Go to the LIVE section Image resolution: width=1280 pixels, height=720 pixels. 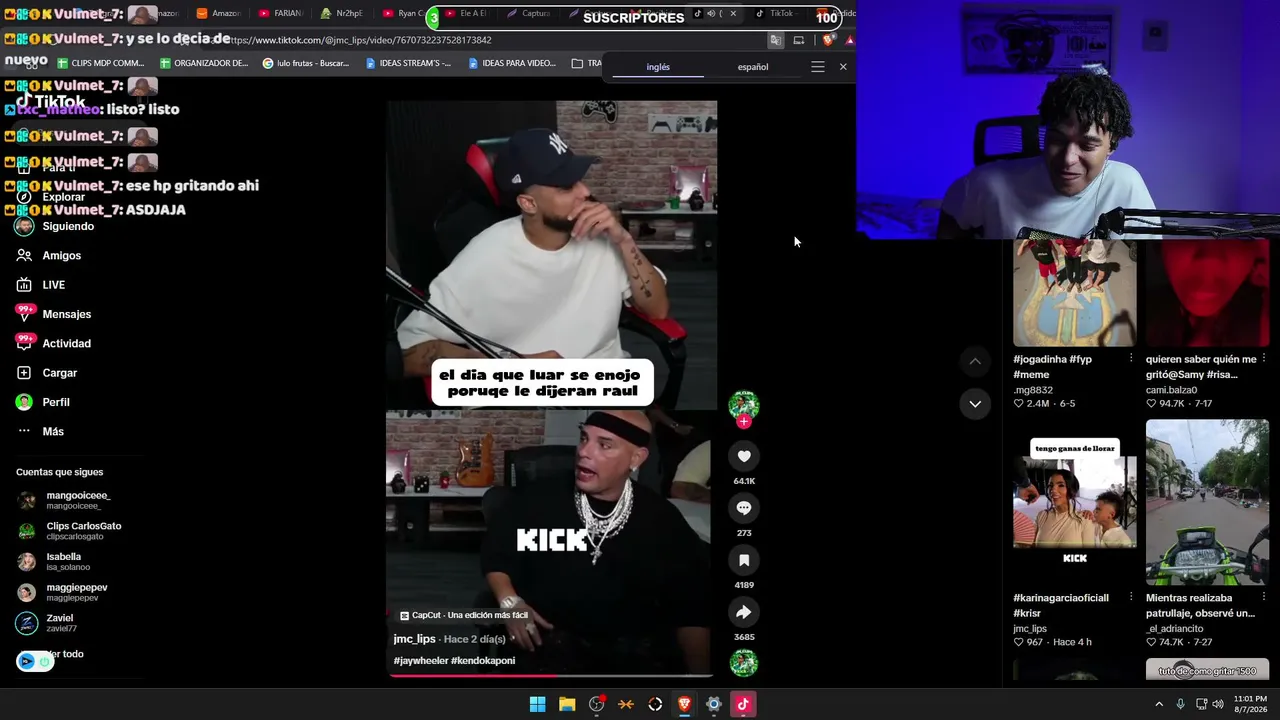41,285
